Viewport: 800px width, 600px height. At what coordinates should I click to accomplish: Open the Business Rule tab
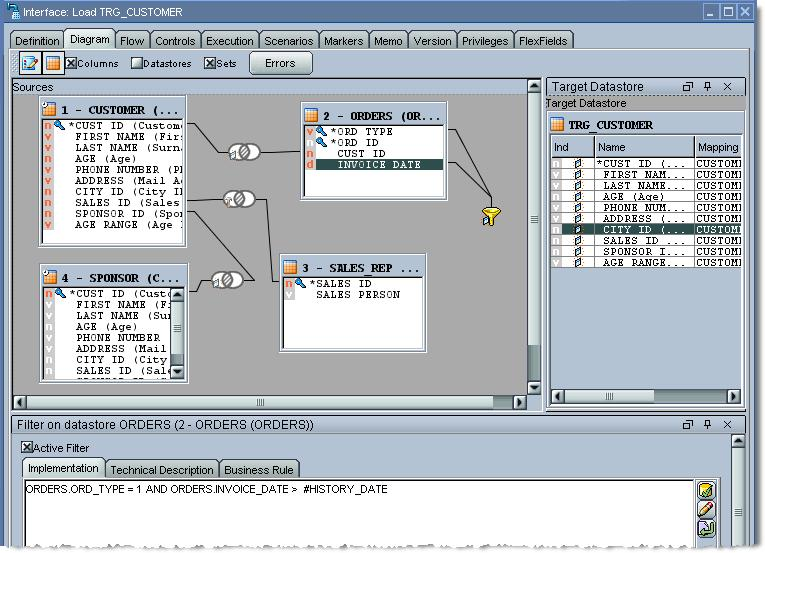pos(258,470)
